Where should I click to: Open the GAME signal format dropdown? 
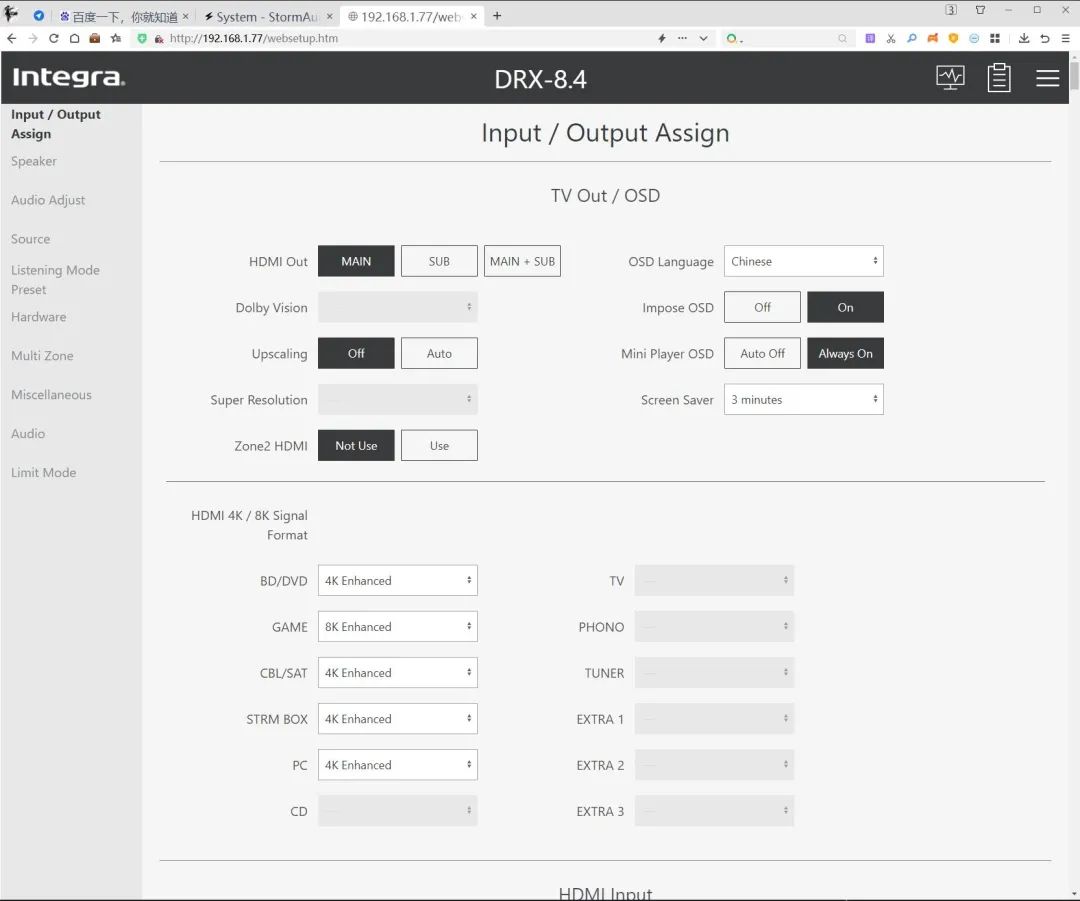coord(397,627)
